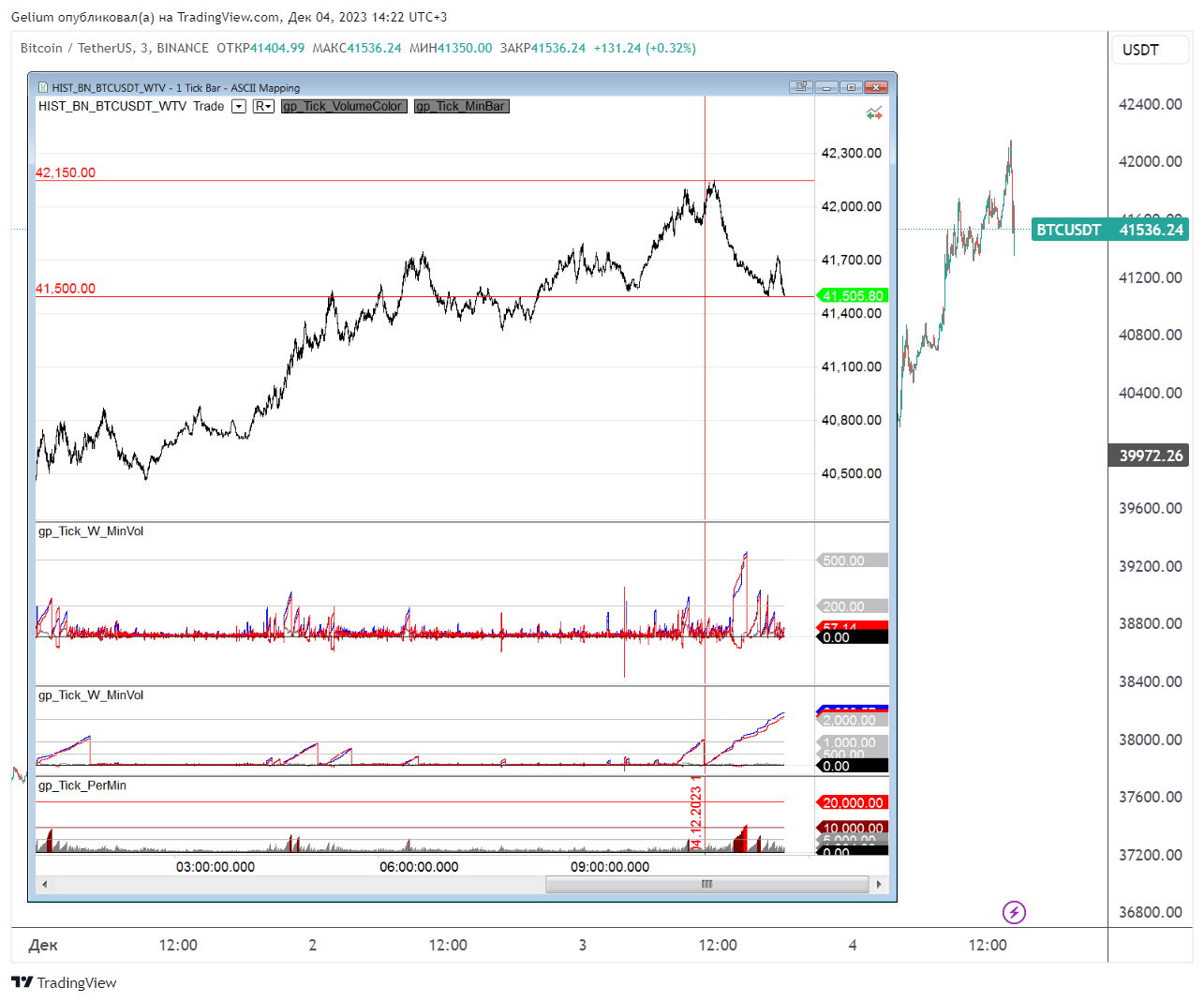Image resolution: width=1204 pixels, height=1002 pixels.
Task: Click the 06:00:00.000 time label
Action: tap(419, 867)
